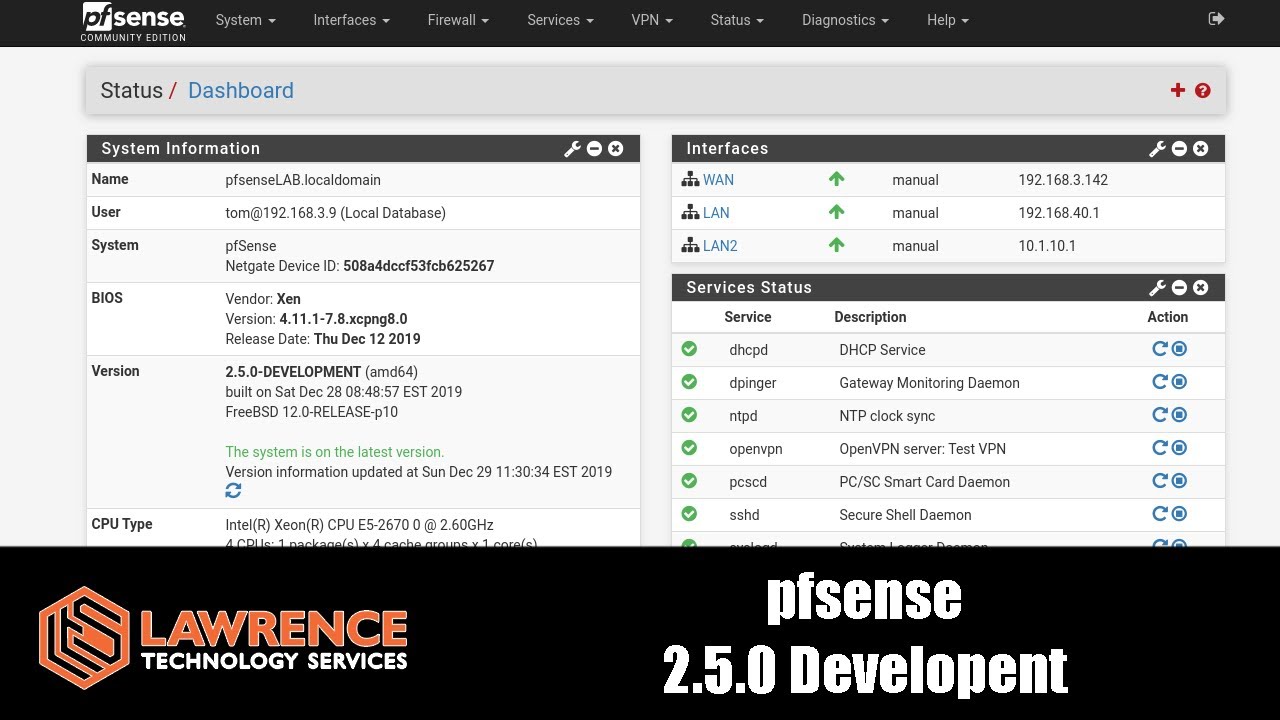Close the System Information widget

coord(616,149)
